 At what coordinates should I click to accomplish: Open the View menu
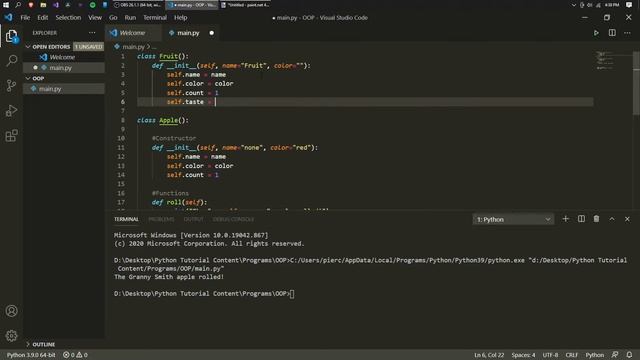(95, 18)
